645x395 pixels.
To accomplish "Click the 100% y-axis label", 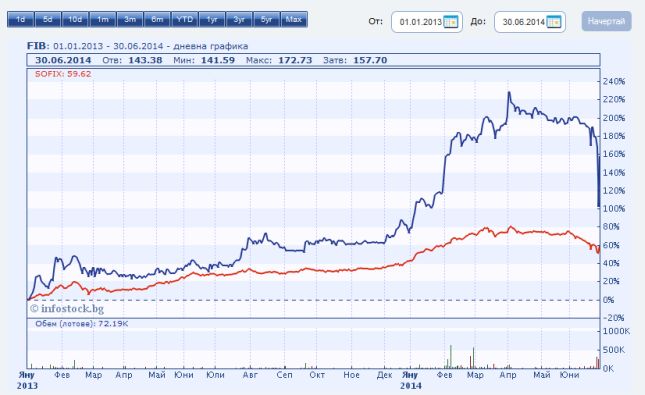I will point(614,209).
